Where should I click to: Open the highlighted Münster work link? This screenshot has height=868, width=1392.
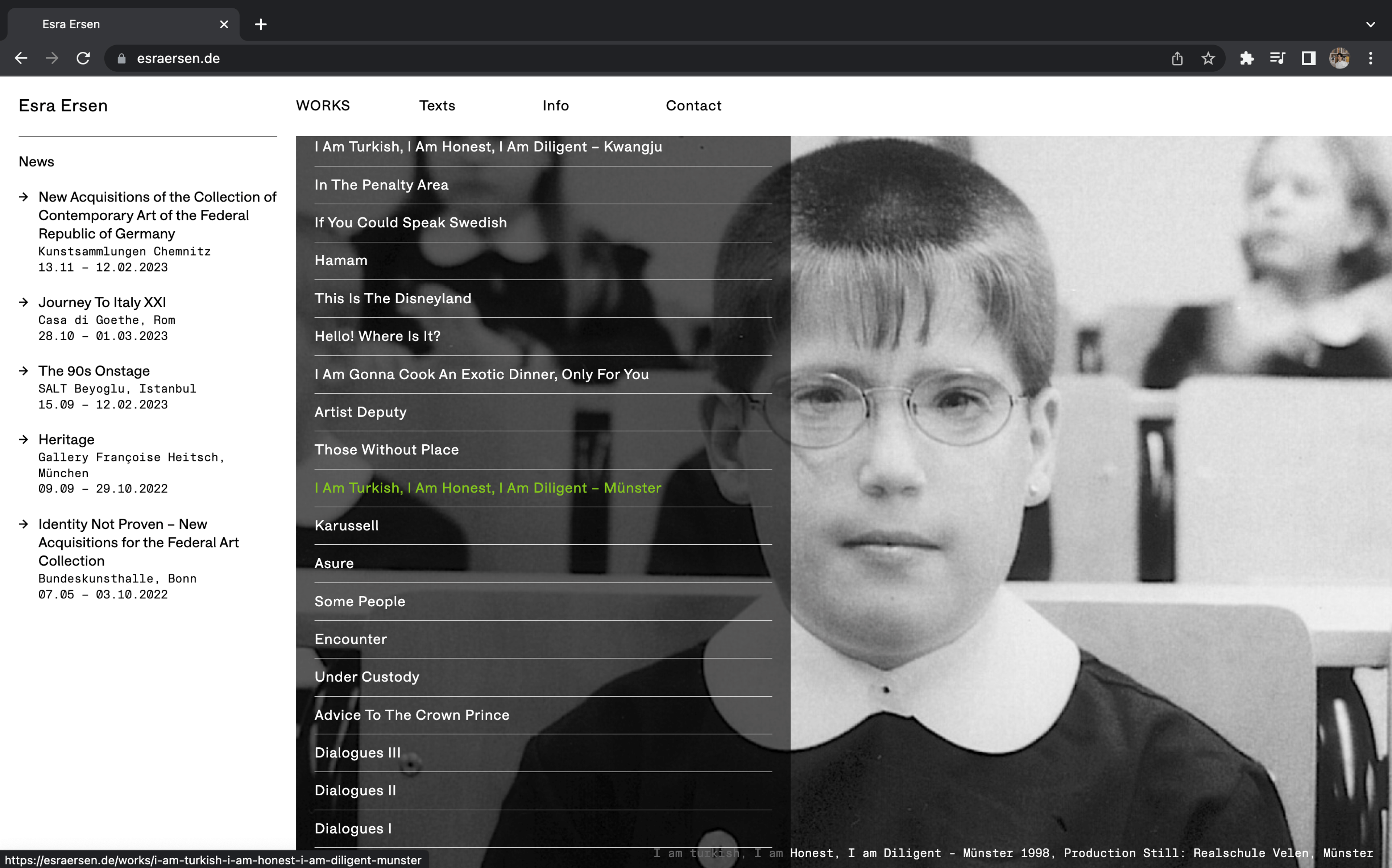488,488
